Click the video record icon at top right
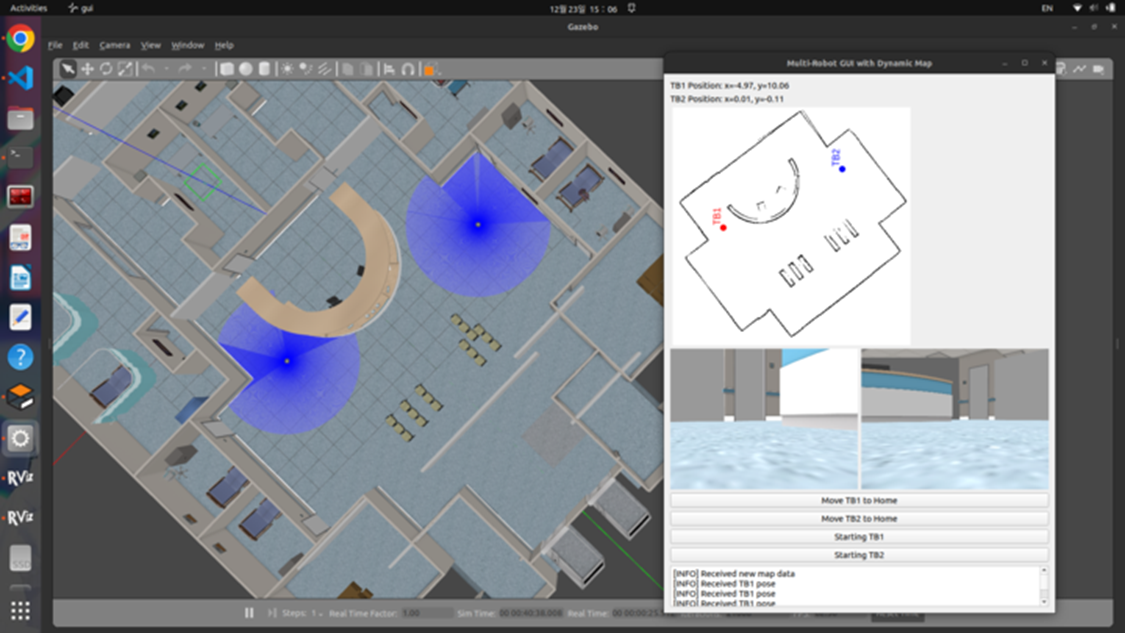Viewport: 1125px width, 633px height. point(1098,69)
